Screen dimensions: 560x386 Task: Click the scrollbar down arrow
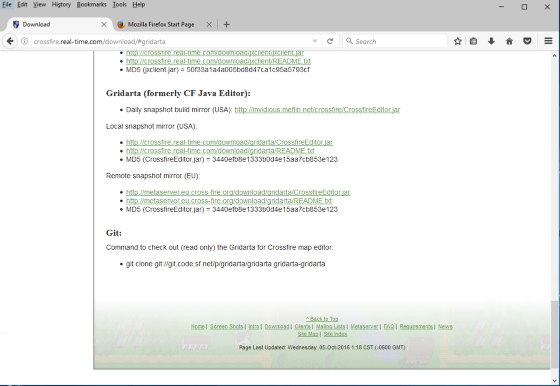click(554, 381)
